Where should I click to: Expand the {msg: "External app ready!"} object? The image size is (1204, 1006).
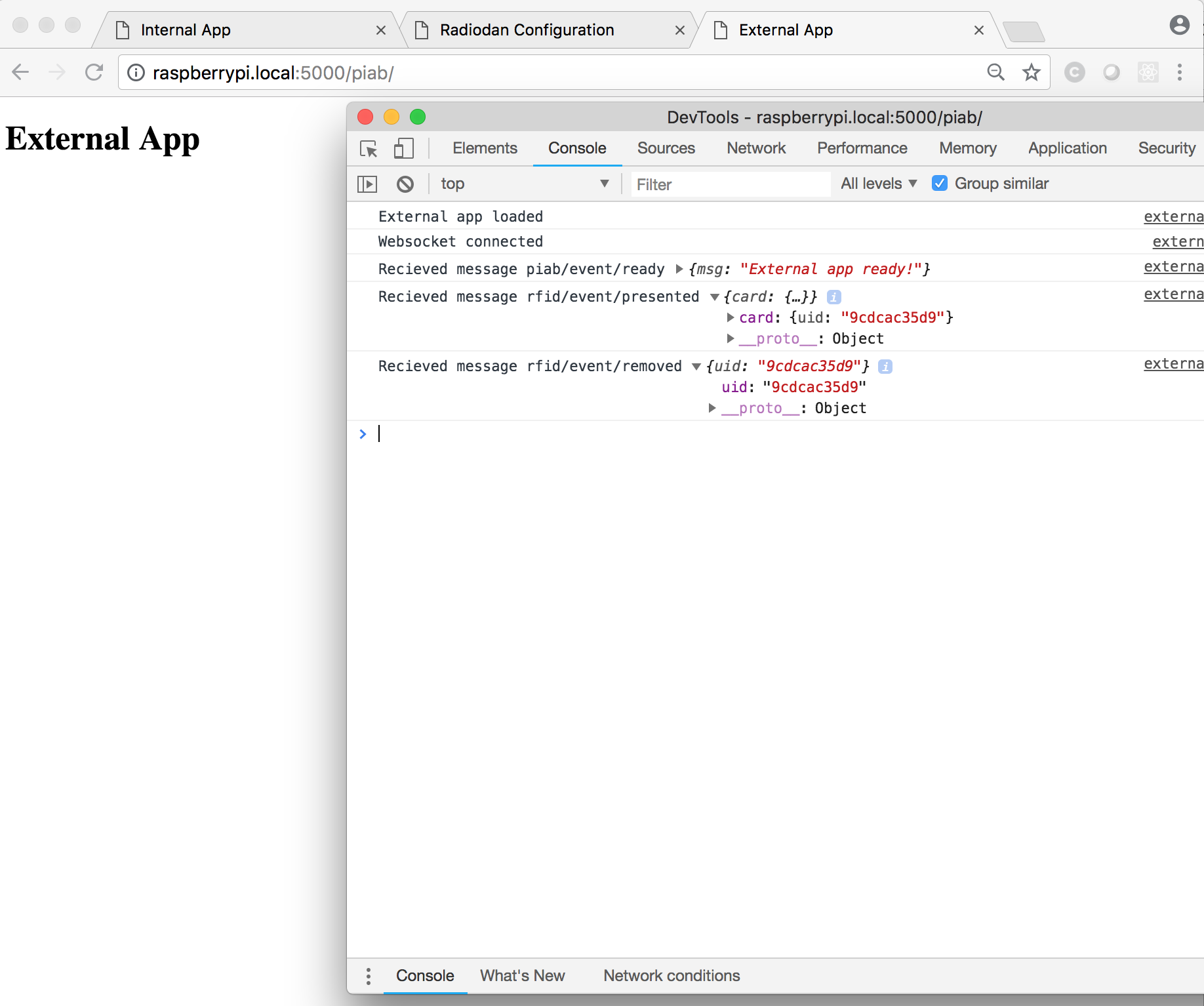click(x=679, y=270)
